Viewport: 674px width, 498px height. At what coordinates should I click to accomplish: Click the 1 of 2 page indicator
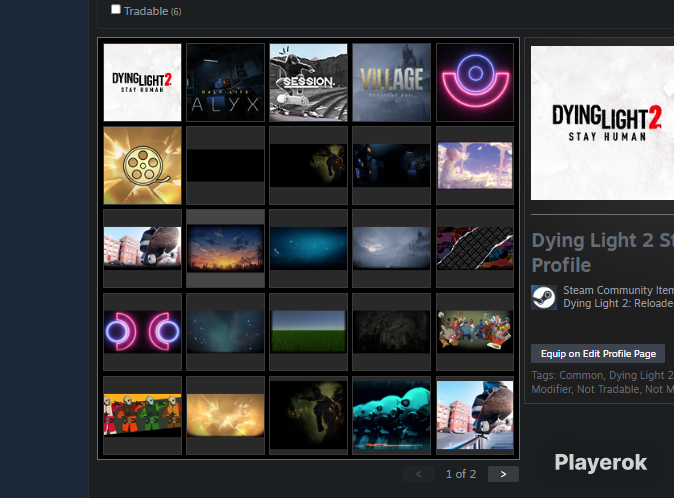[461, 474]
